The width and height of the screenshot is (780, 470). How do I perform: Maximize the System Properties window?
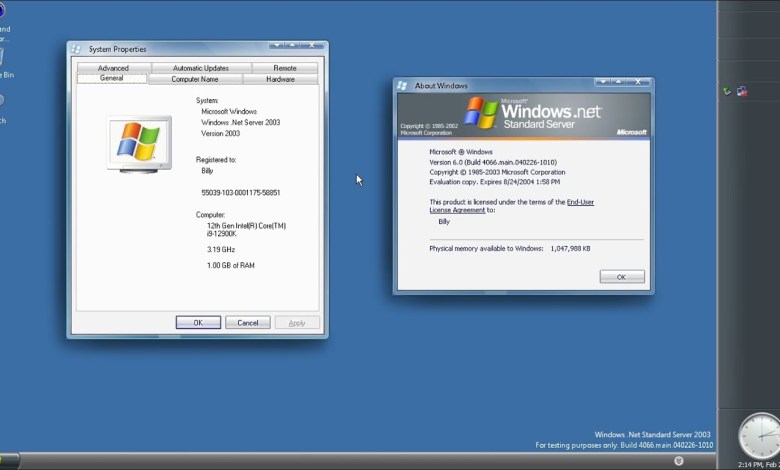pyautogui.click(x=292, y=45)
